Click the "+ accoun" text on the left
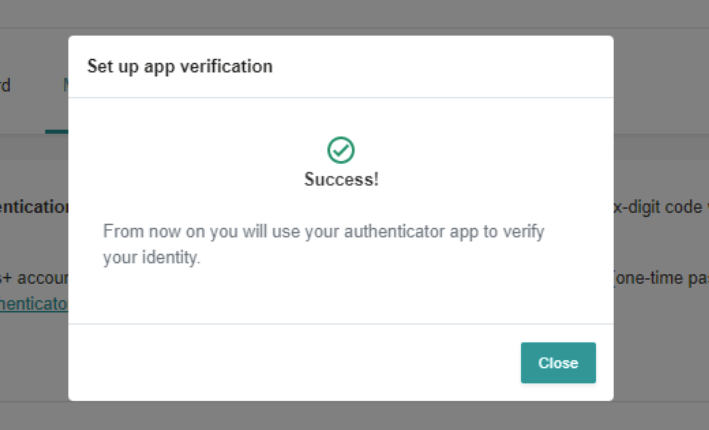The image size is (709, 430). tap(34, 277)
